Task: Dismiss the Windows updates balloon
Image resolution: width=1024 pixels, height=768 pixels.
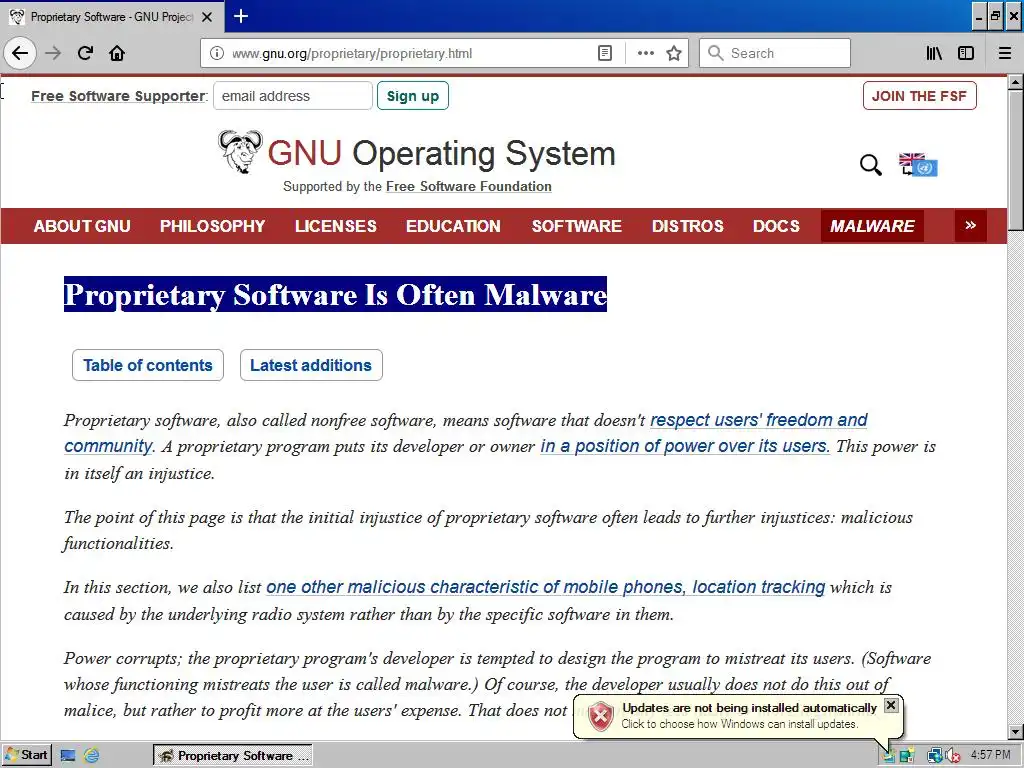Action: point(891,705)
